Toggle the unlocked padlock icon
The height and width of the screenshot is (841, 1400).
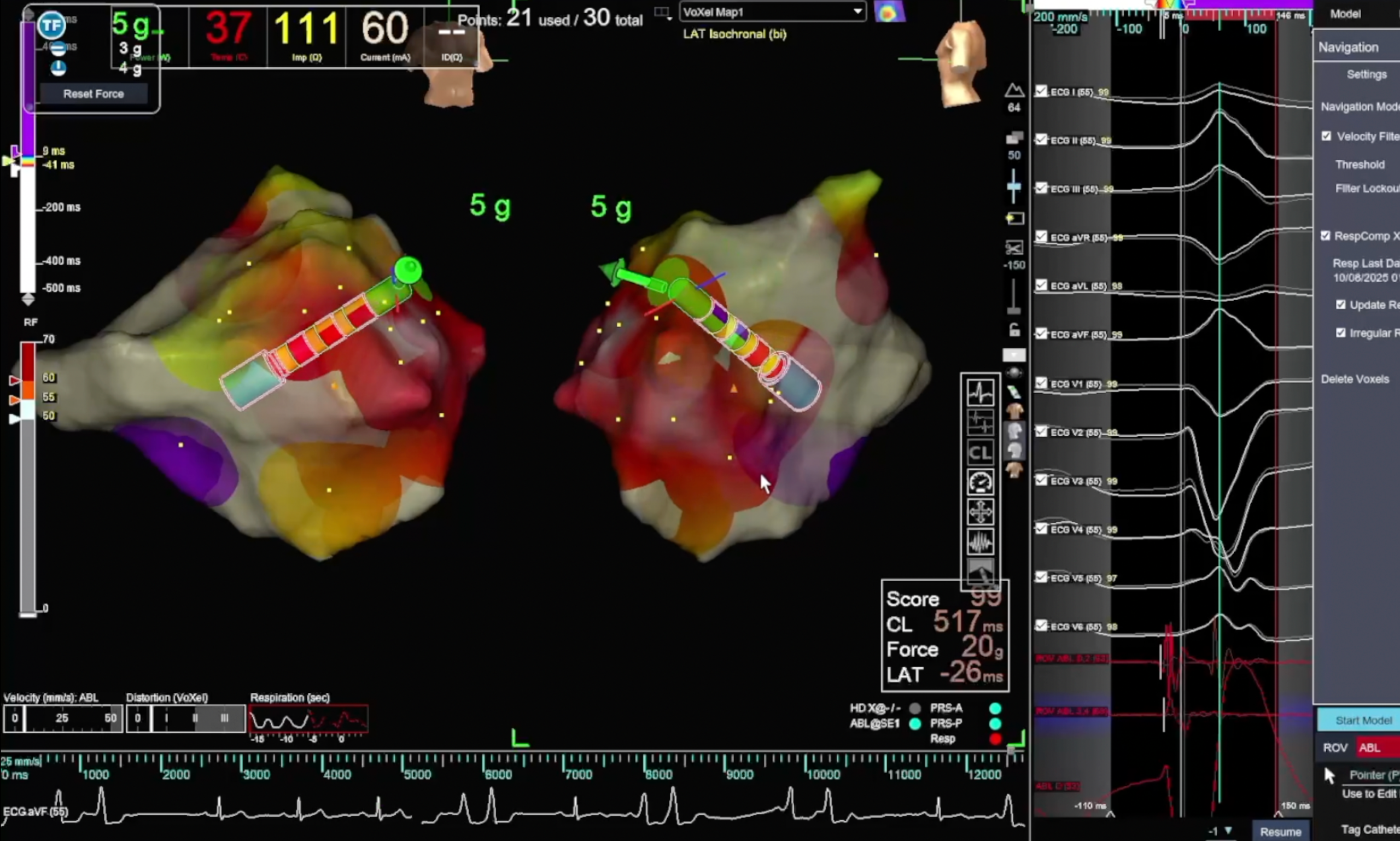[1014, 330]
